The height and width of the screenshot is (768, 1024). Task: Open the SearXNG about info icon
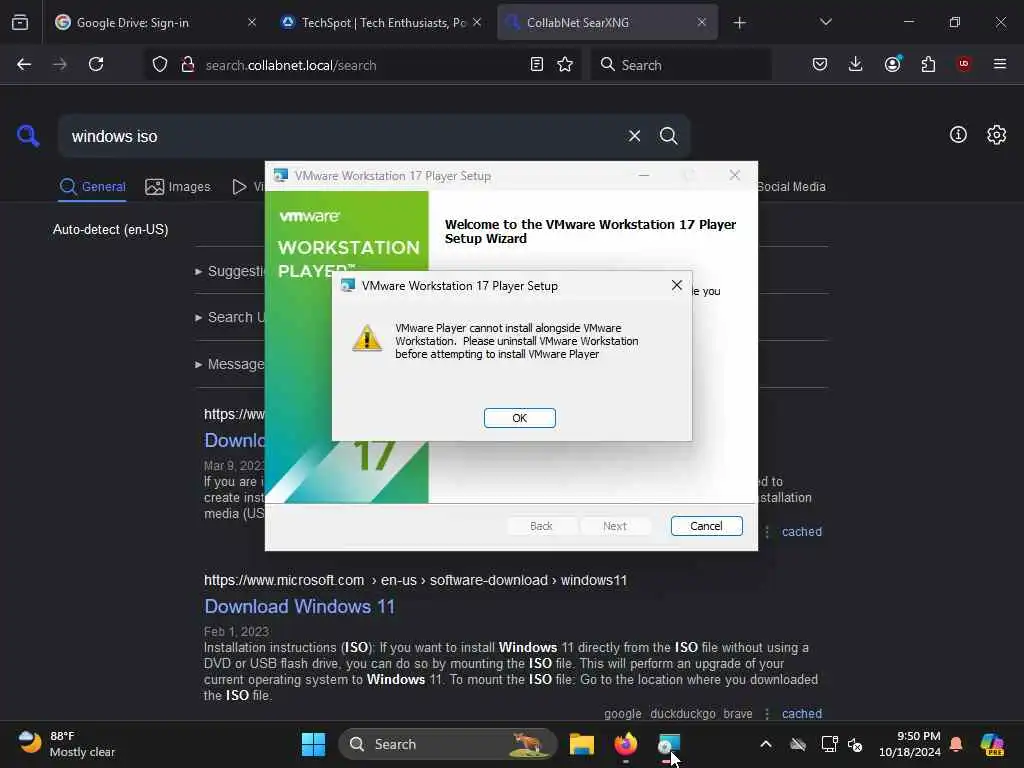tap(958, 135)
